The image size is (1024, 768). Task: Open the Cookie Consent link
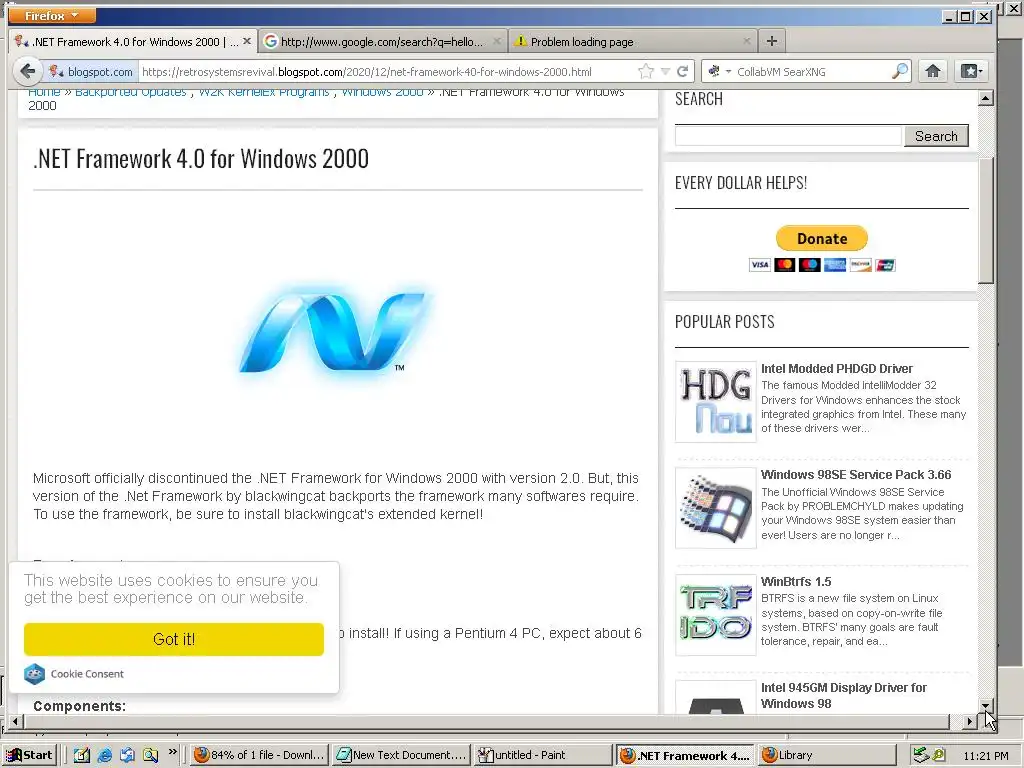tap(87, 674)
